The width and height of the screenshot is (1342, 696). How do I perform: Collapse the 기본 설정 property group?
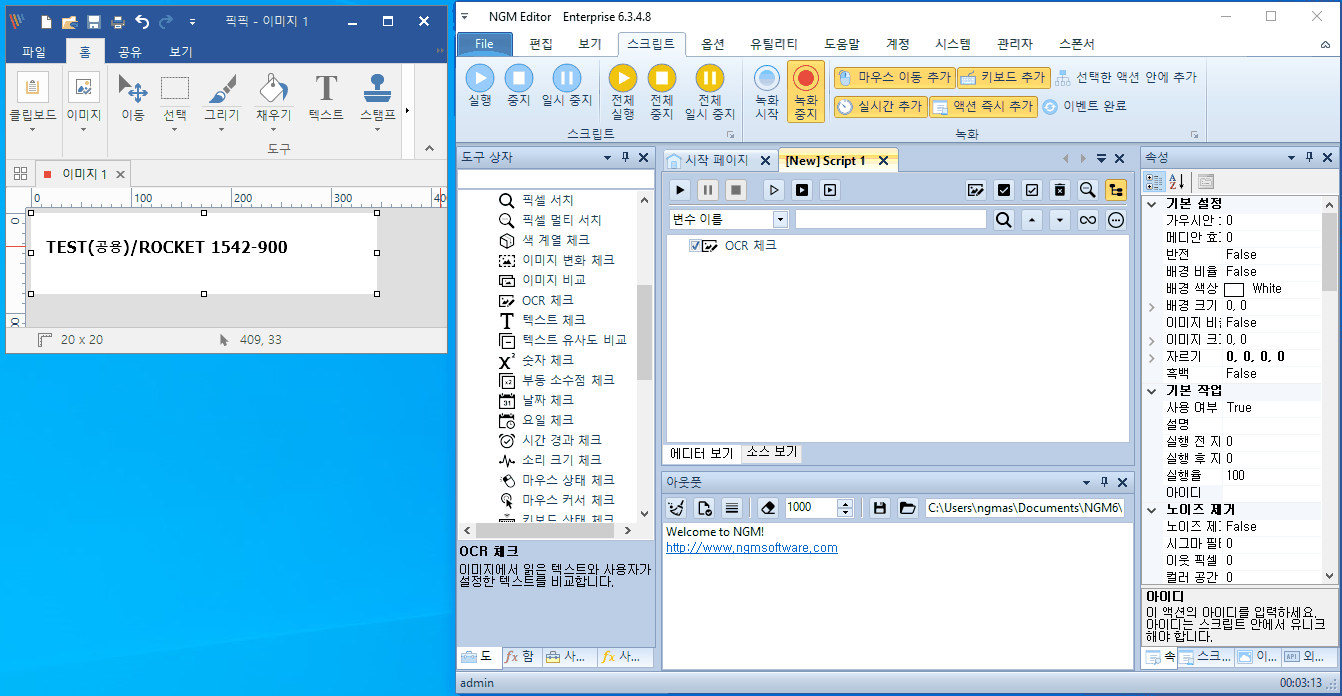[x=1151, y=204]
